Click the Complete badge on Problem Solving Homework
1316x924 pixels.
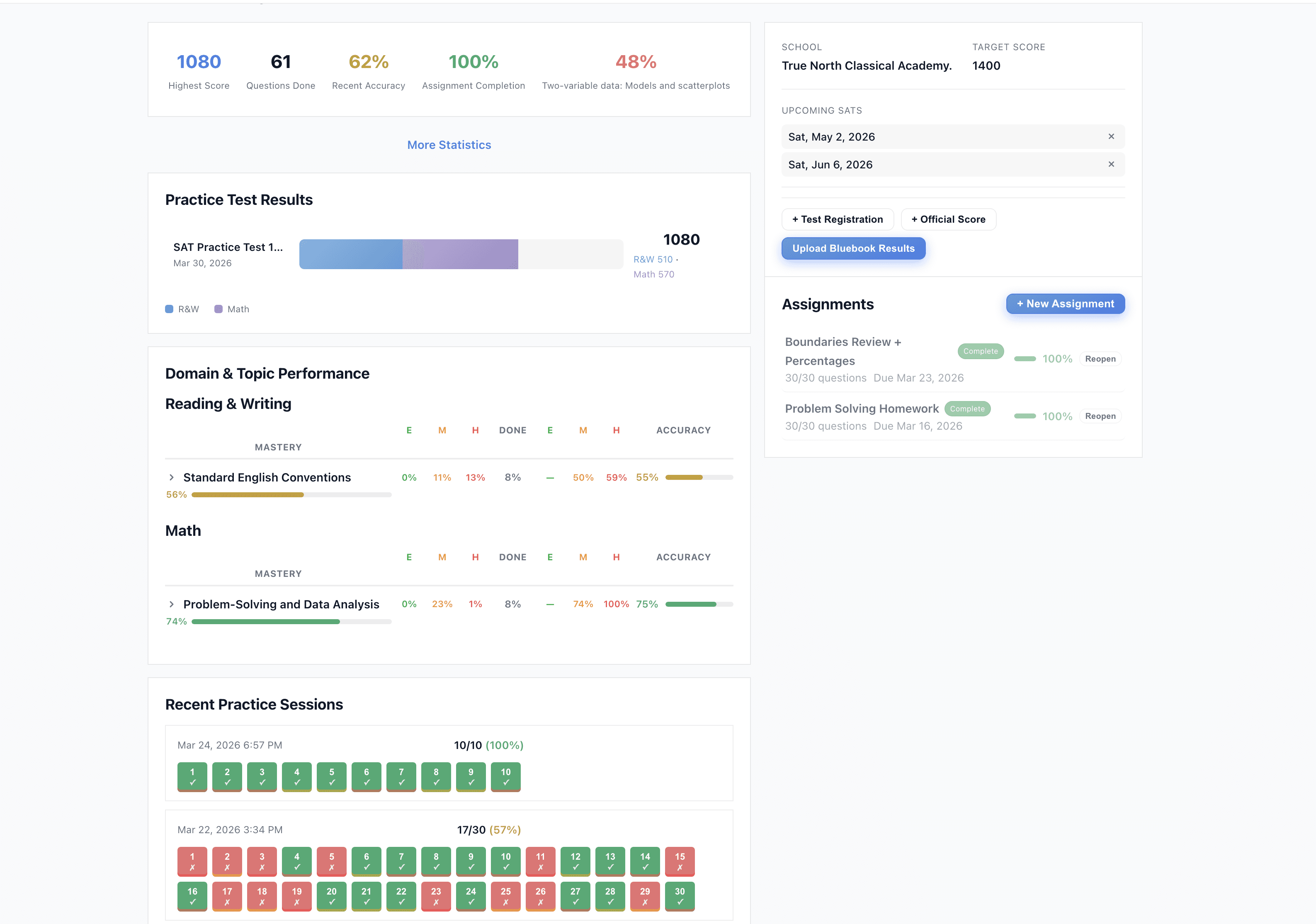point(967,408)
